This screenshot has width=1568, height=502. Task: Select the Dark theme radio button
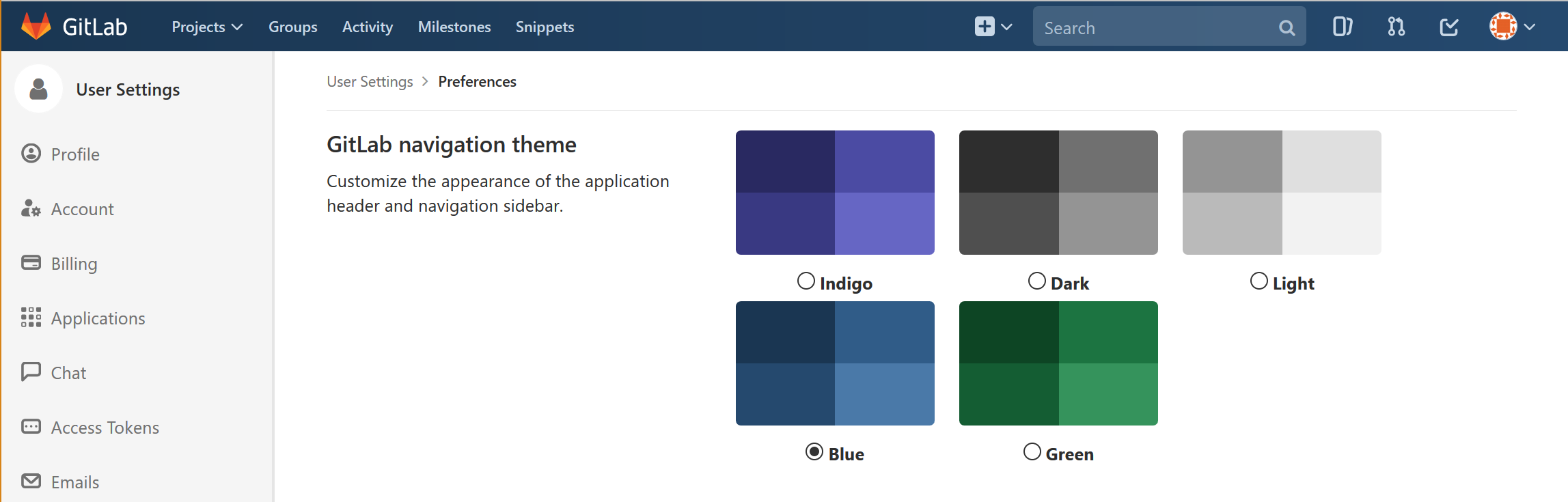pyautogui.click(x=1037, y=281)
